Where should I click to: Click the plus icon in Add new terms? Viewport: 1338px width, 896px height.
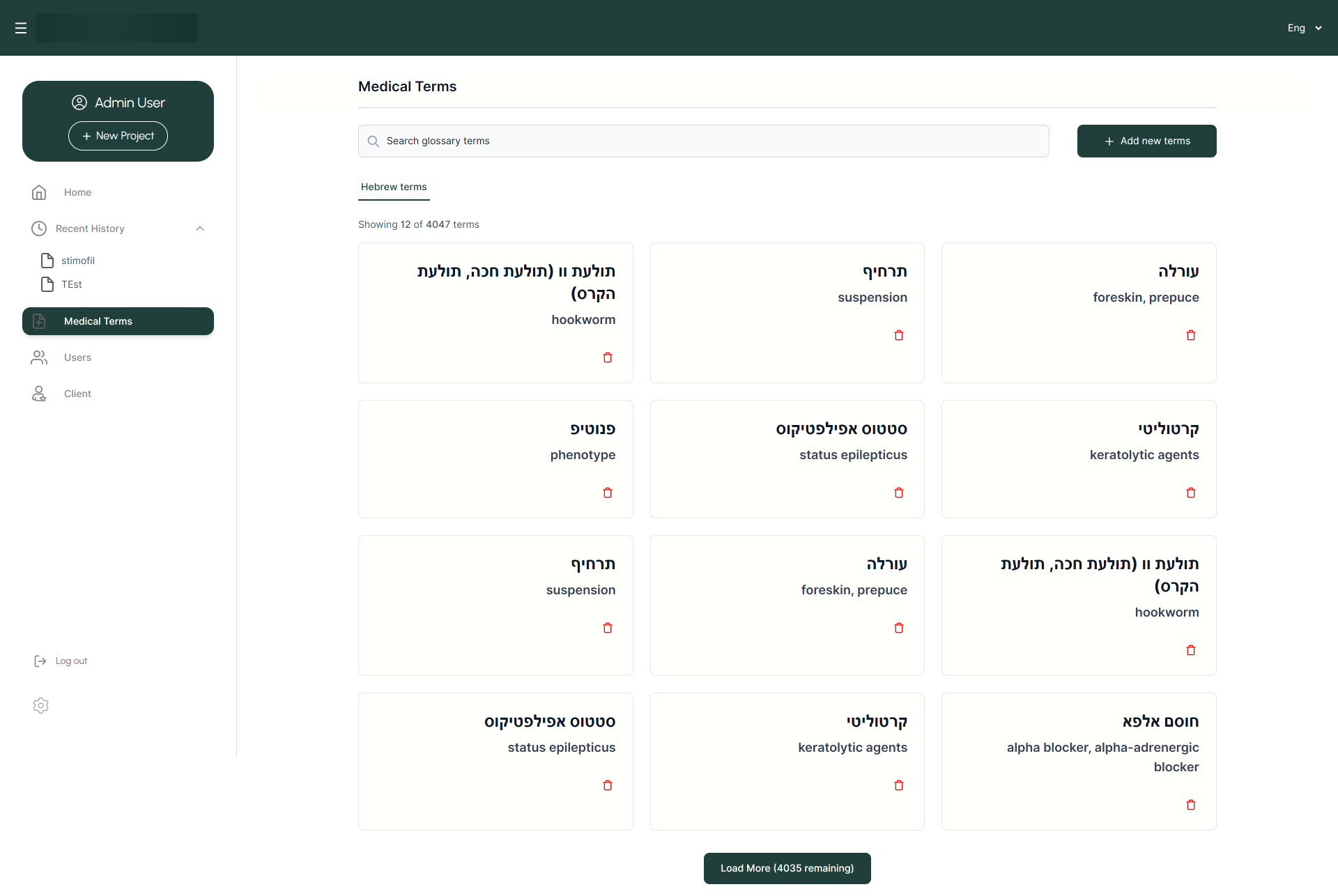[x=1109, y=141]
